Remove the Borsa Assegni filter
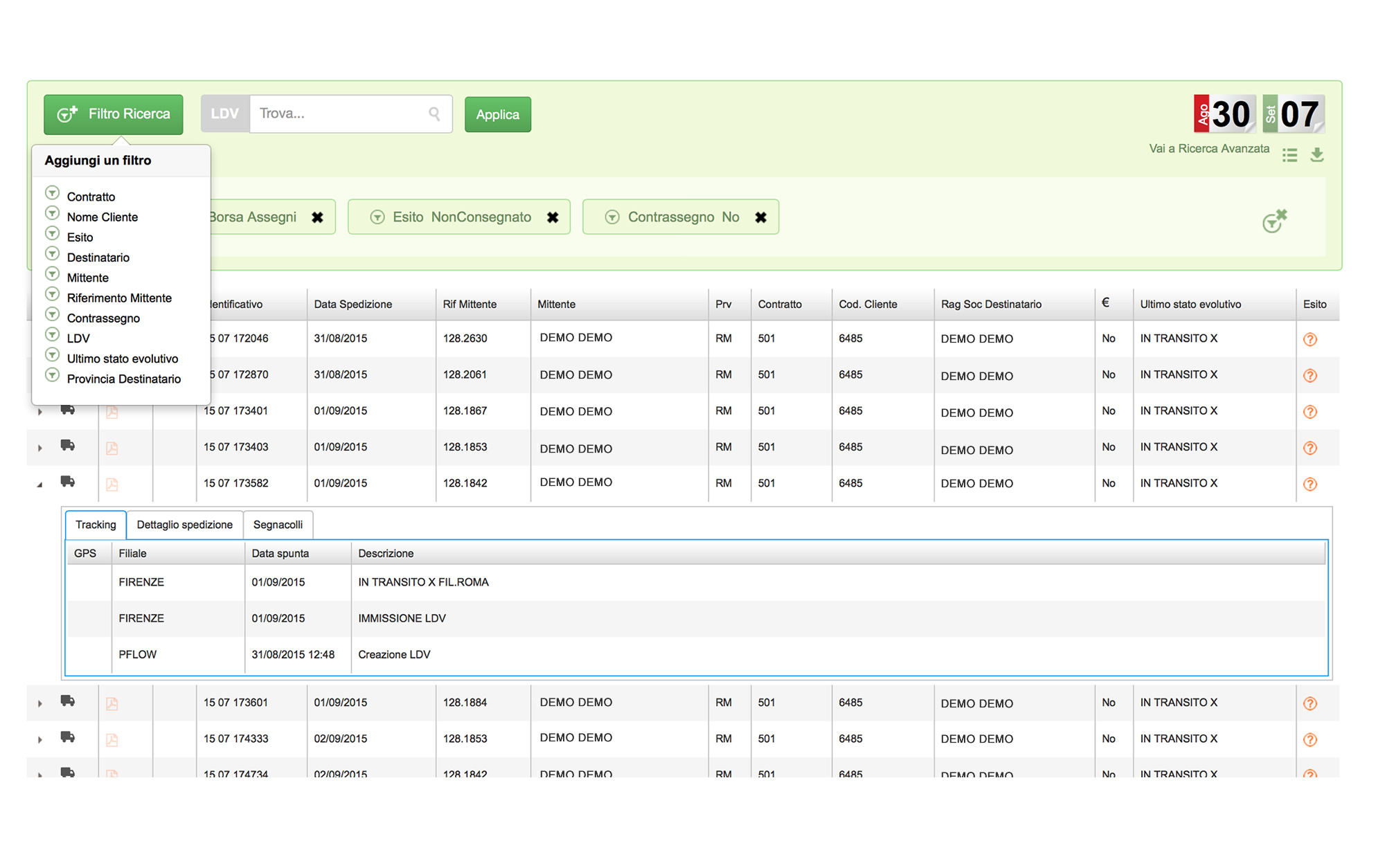This screenshot has width=1385, height=868. [317, 217]
